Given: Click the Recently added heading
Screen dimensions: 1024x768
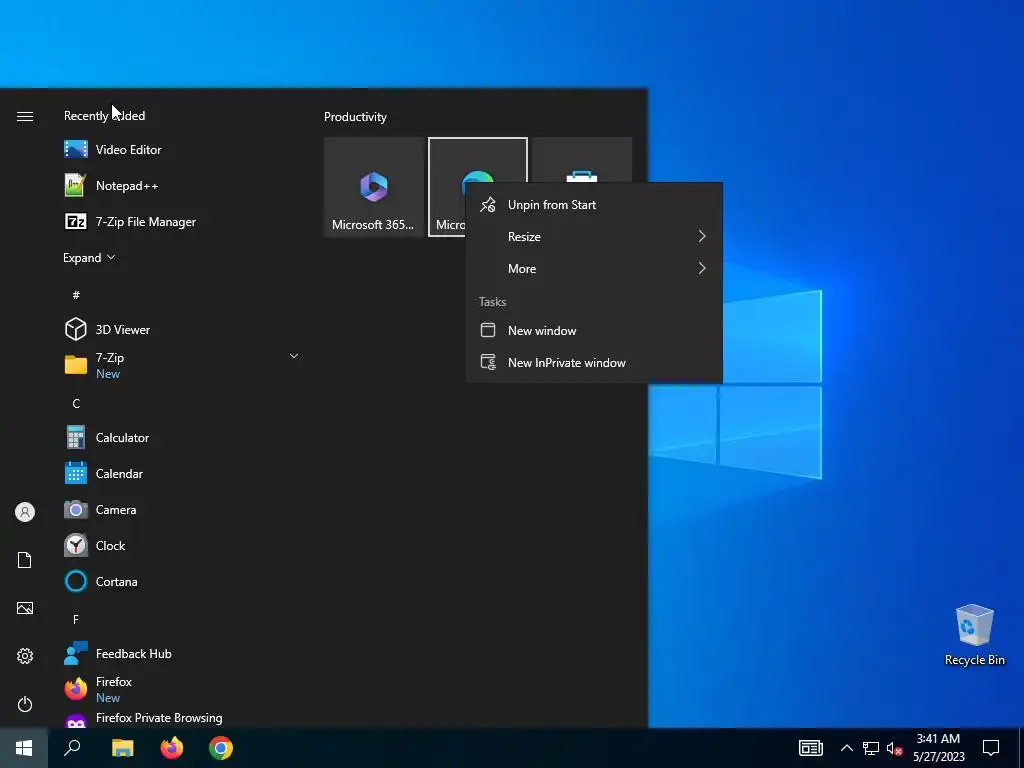Looking at the screenshot, I should pyautogui.click(x=104, y=116).
